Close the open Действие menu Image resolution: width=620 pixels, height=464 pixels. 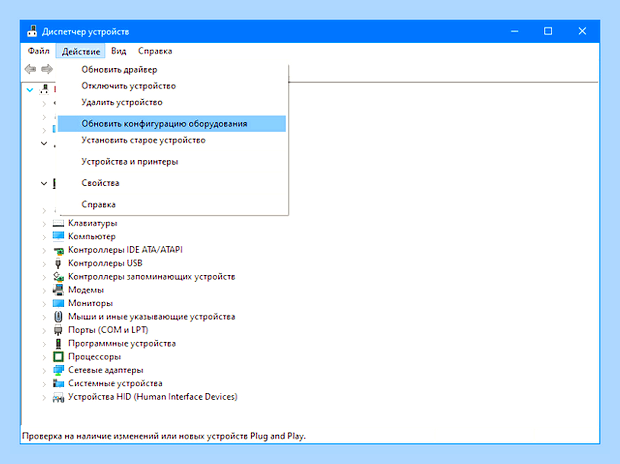coord(81,51)
